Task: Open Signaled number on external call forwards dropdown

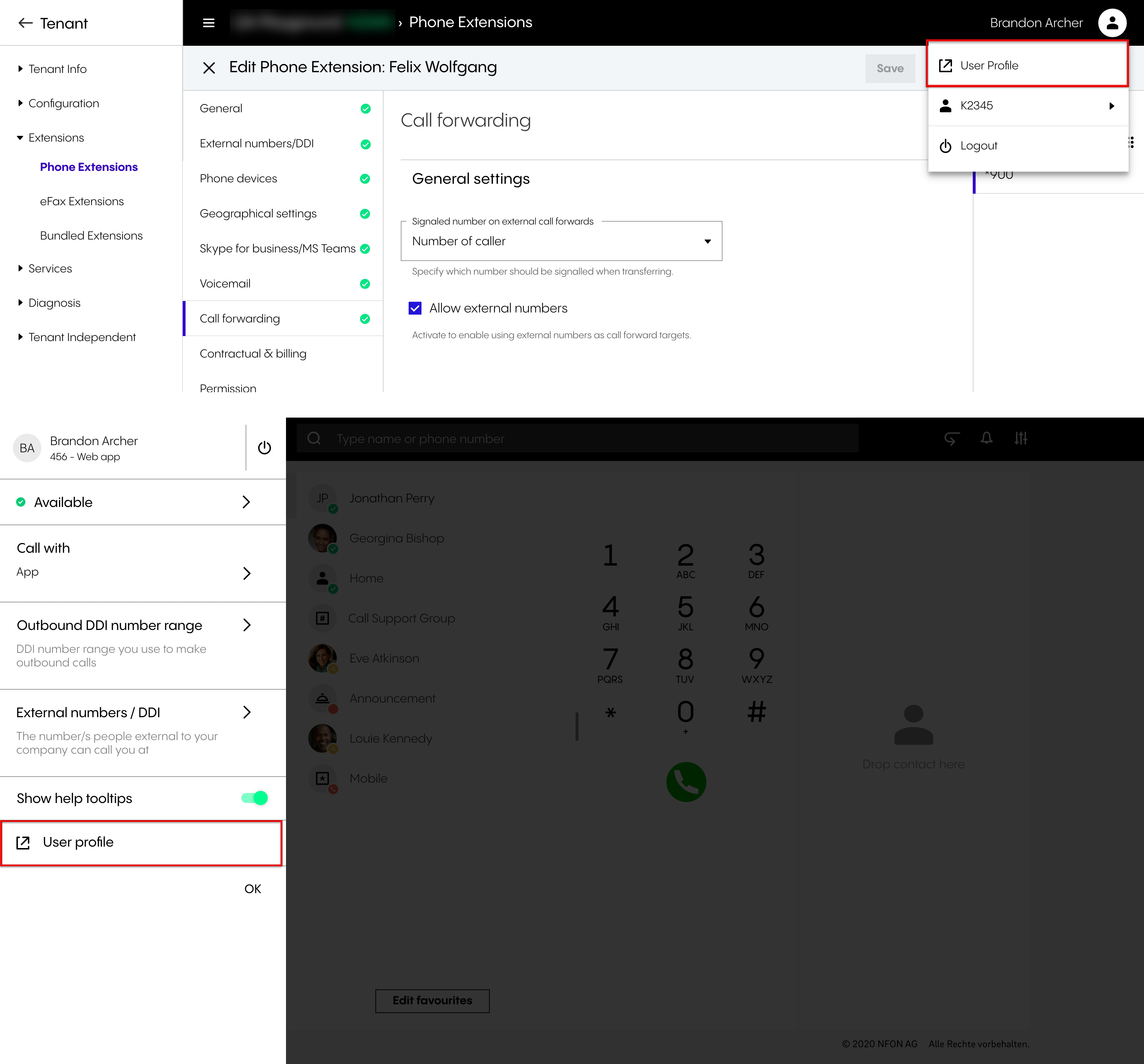Action: [561, 241]
